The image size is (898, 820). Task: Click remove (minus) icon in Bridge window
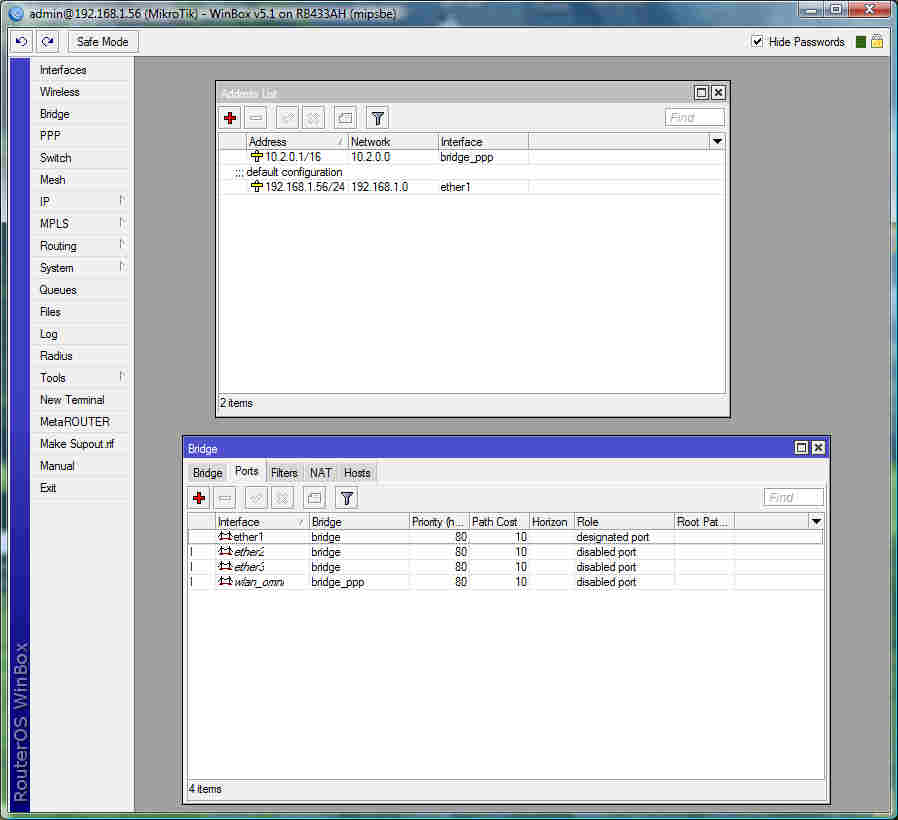pyautogui.click(x=225, y=498)
